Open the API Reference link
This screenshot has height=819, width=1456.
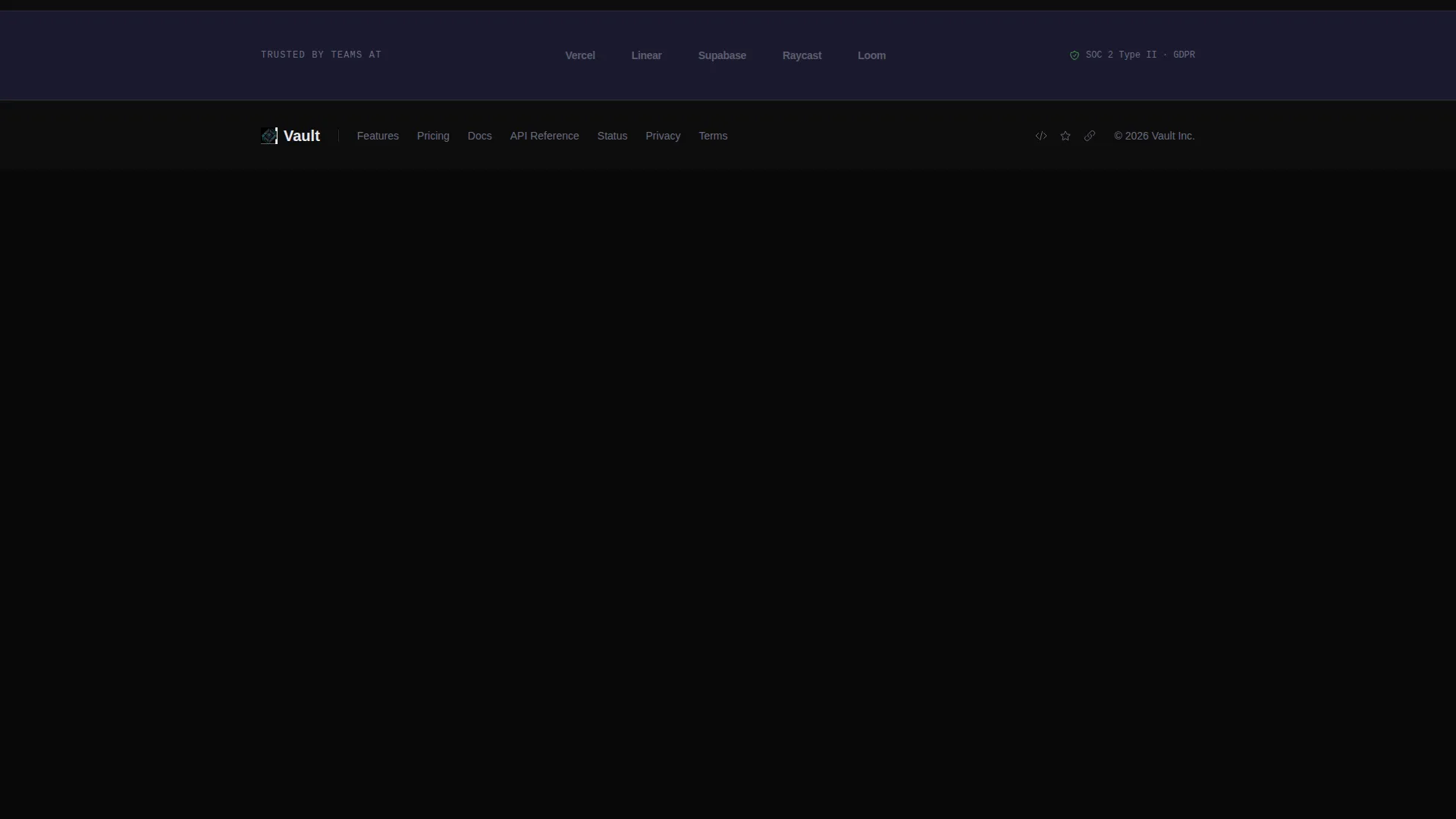(544, 136)
